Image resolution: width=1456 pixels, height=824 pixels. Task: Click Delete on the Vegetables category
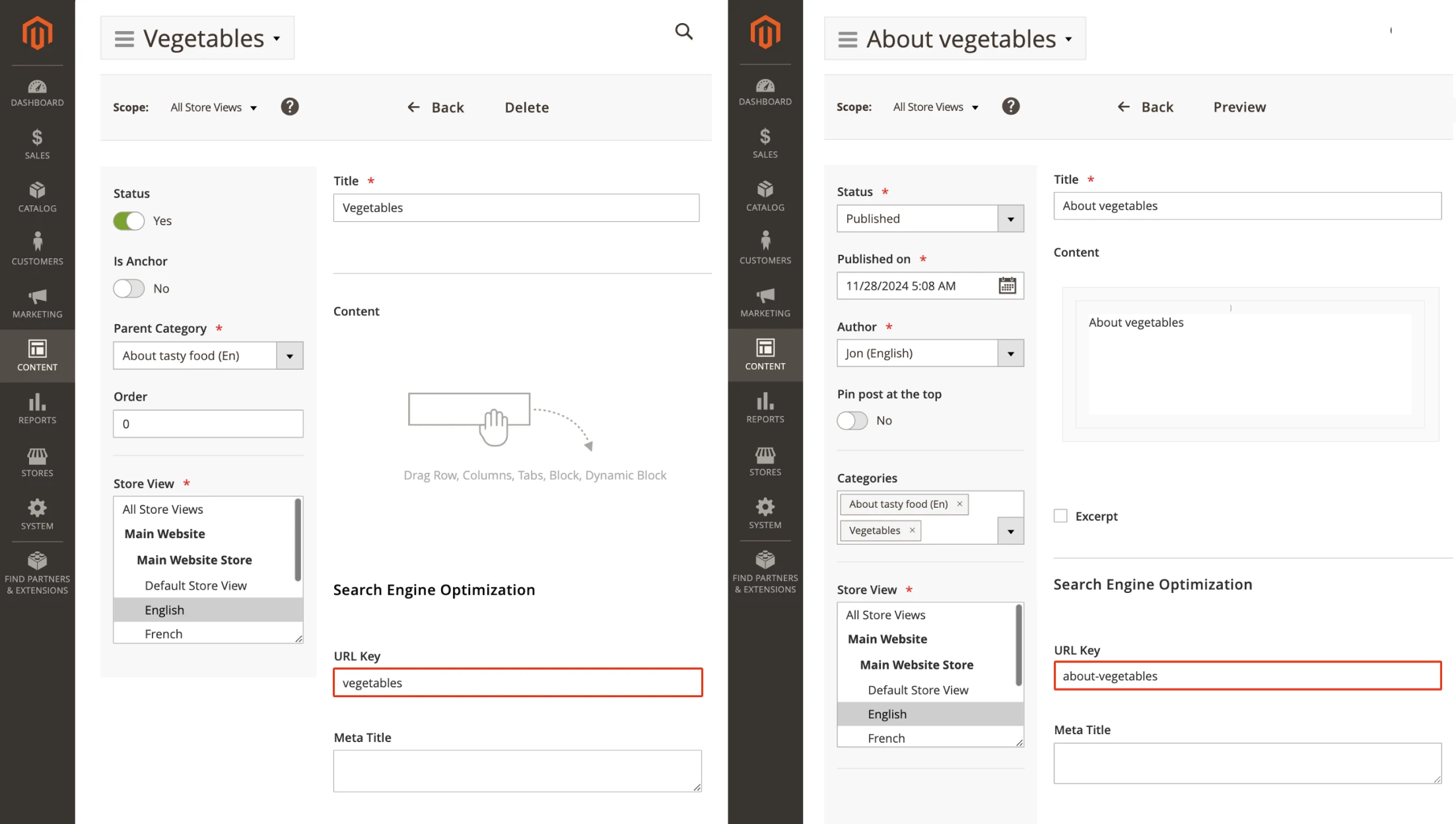tap(526, 107)
